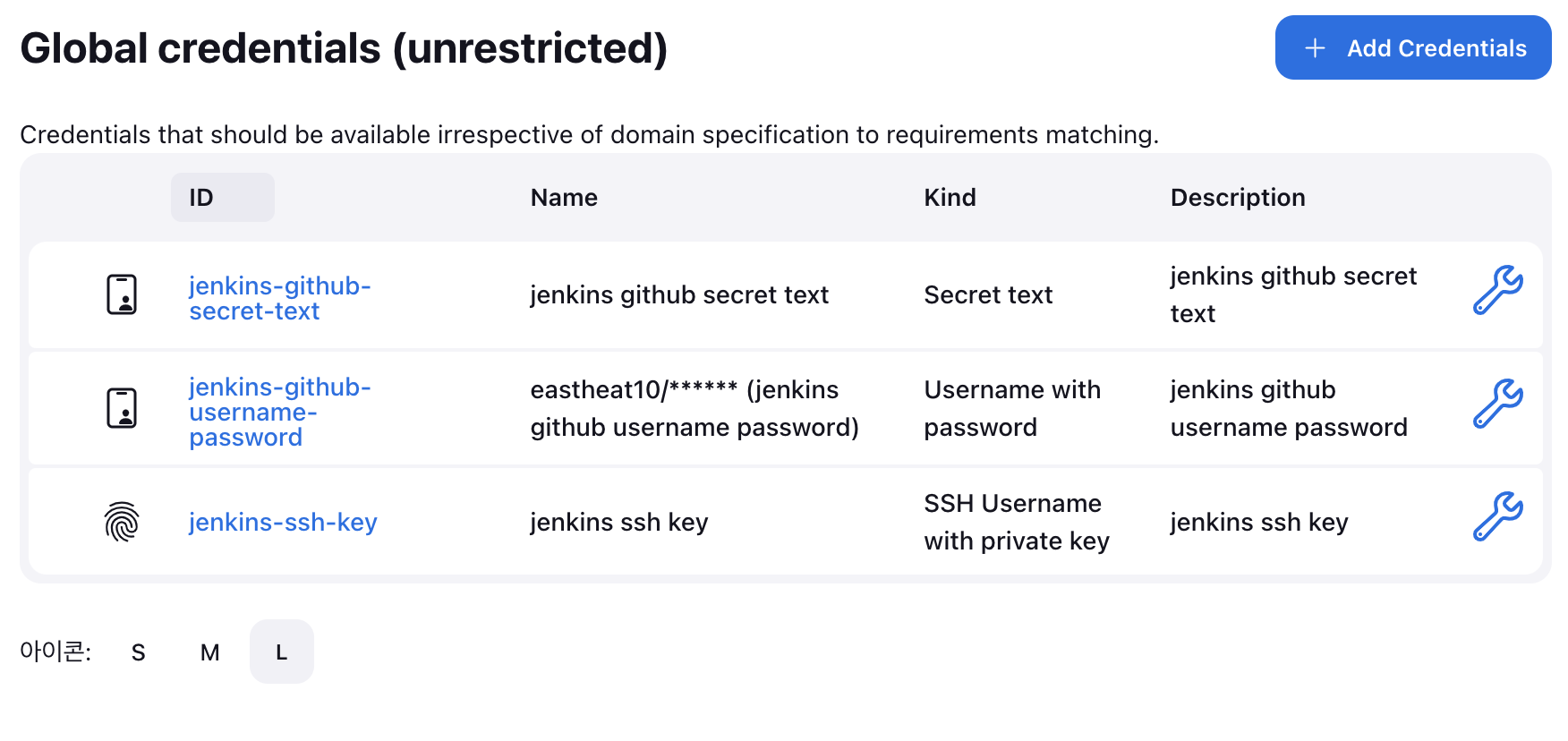This screenshot has width=1568, height=741.
Task: Sort credentials by Name column
Action: pos(564,198)
